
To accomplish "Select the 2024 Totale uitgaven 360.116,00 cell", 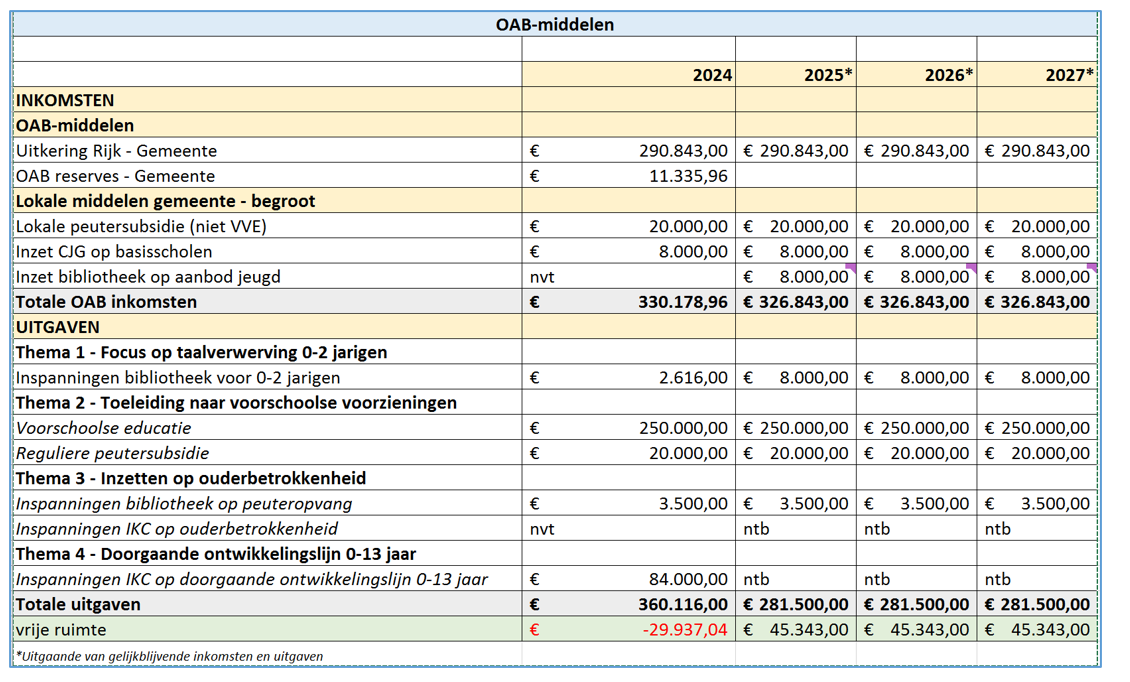I will click(x=628, y=604).
